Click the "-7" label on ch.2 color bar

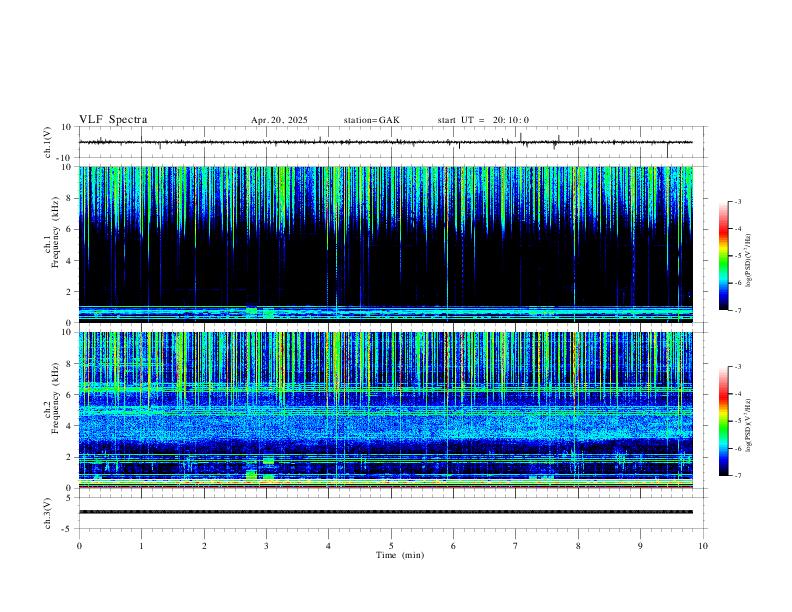coord(737,476)
